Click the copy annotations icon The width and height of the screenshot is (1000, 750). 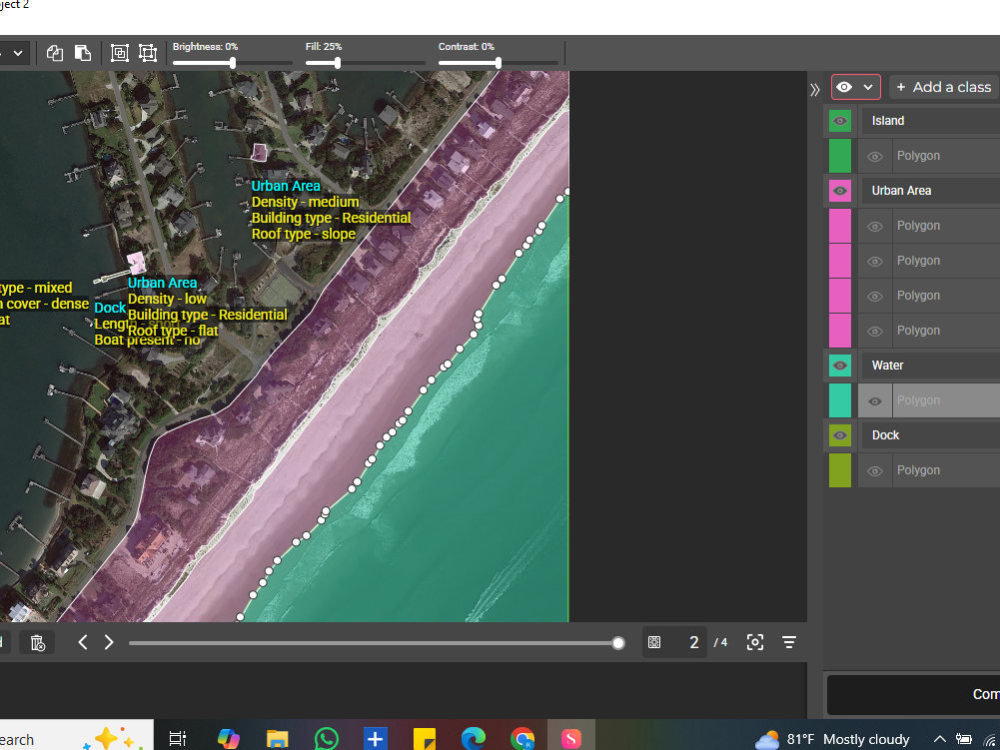55,53
